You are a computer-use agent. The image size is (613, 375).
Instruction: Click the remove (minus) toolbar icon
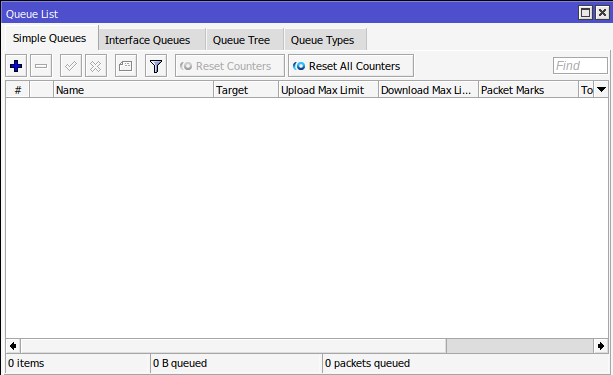click(x=41, y=66)
